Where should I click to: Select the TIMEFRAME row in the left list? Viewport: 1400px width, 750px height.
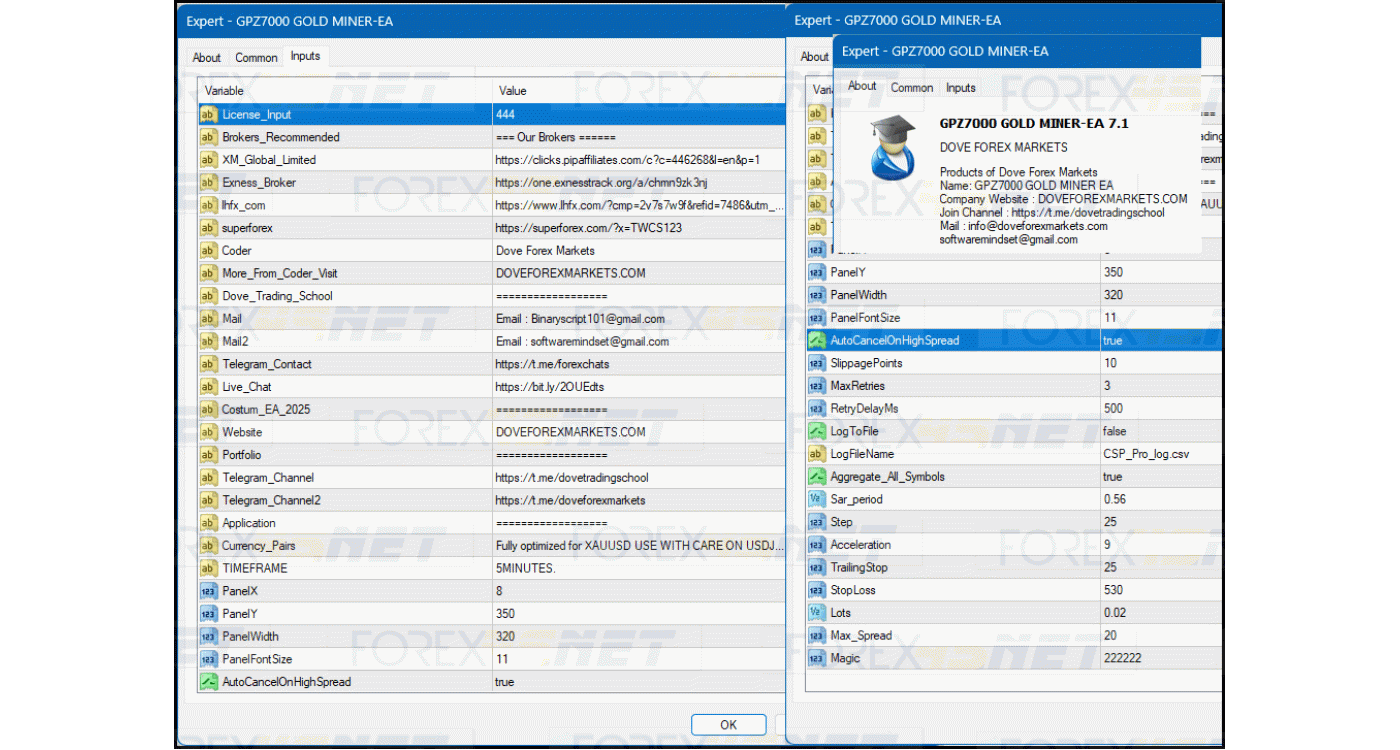pos(254,569)
